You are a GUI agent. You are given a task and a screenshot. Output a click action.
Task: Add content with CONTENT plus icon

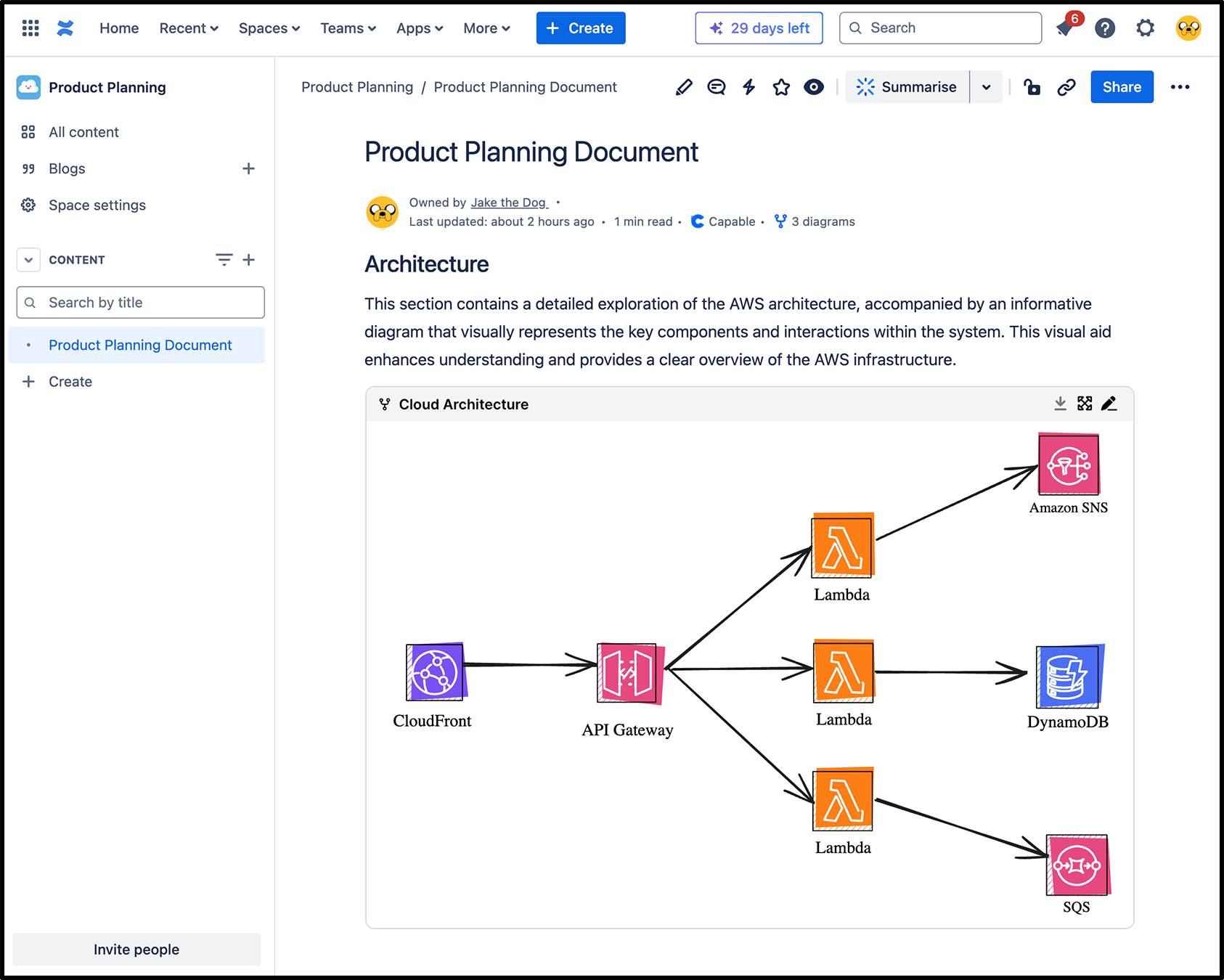[248, 260]
